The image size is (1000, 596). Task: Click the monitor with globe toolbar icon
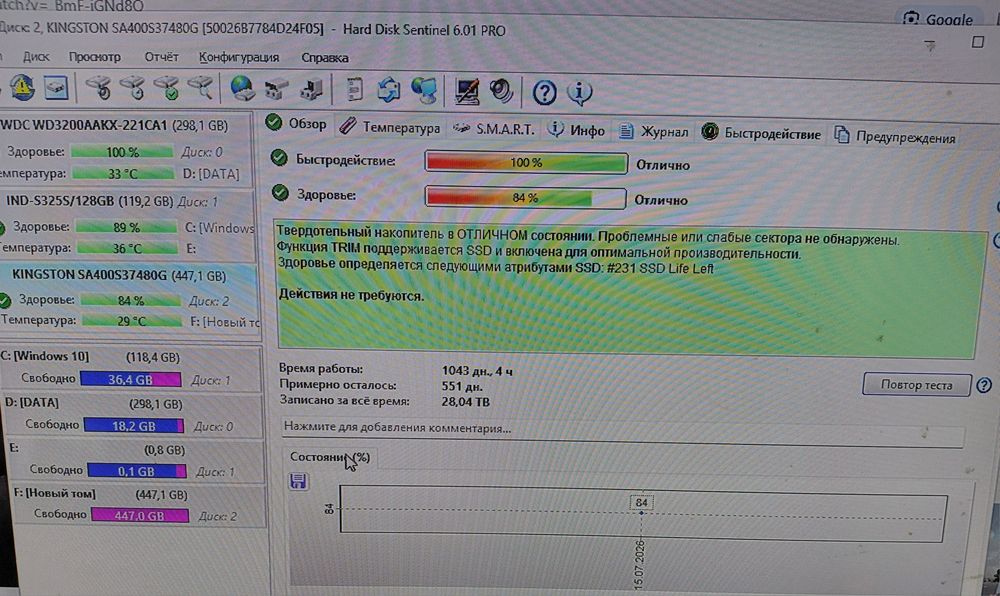[423, 91]
